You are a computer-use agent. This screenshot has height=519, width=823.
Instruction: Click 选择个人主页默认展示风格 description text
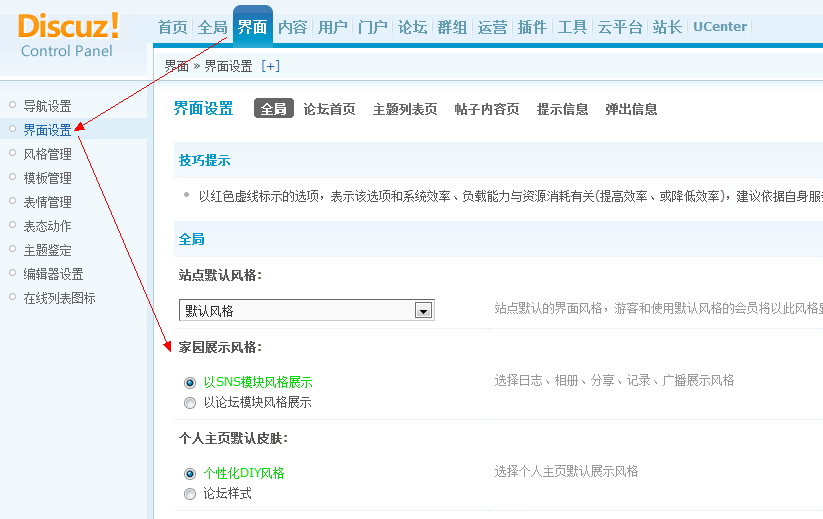pos(566,471)
